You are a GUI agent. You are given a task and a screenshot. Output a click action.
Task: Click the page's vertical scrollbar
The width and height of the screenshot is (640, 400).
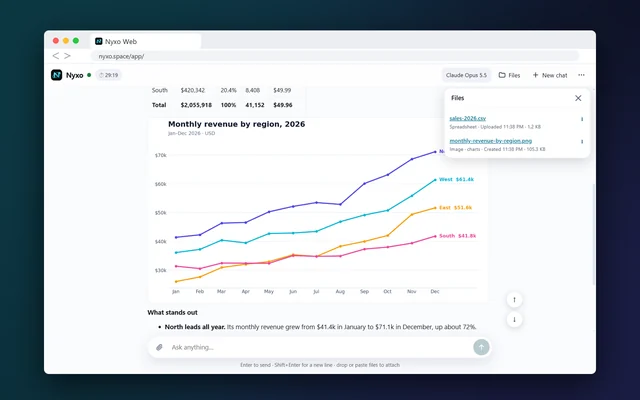coord(593,234)
